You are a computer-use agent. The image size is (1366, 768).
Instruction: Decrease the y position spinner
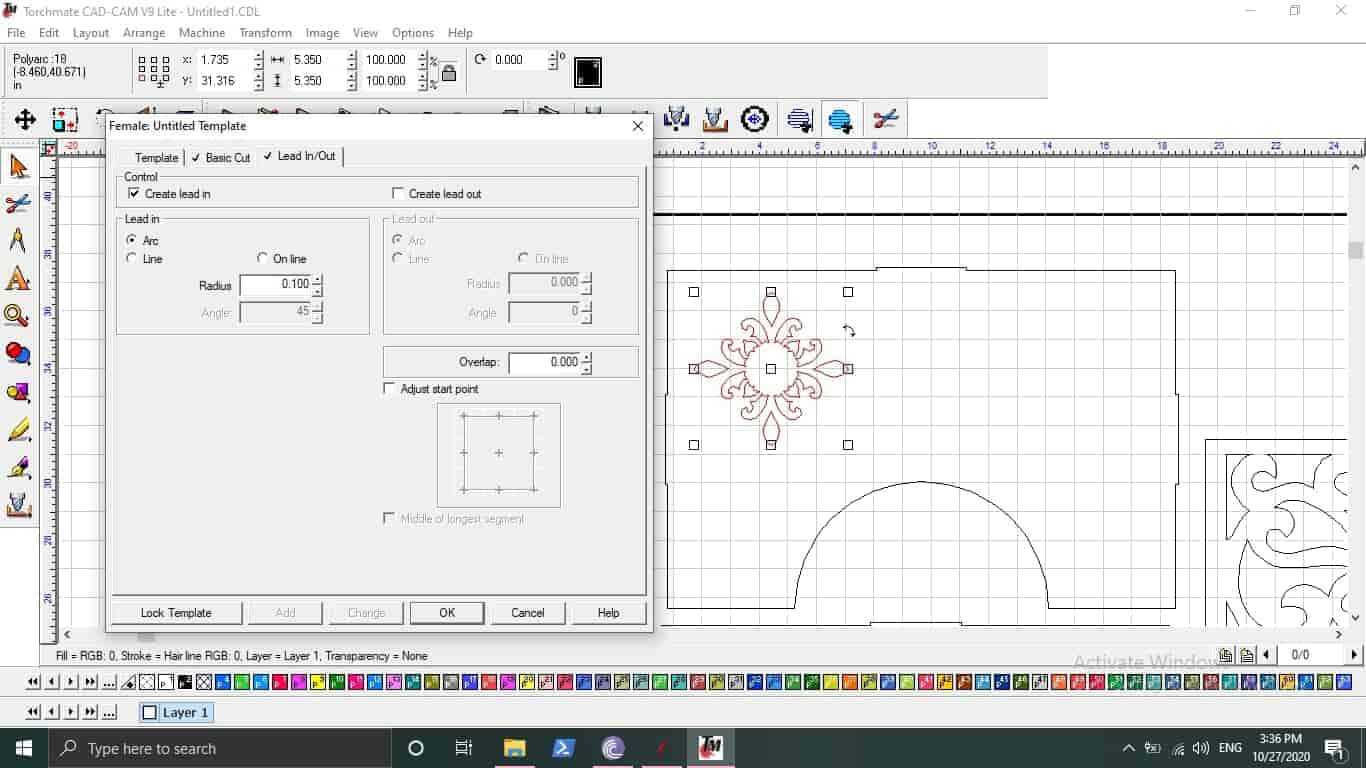pyautogui.click(x=259, y=86)
